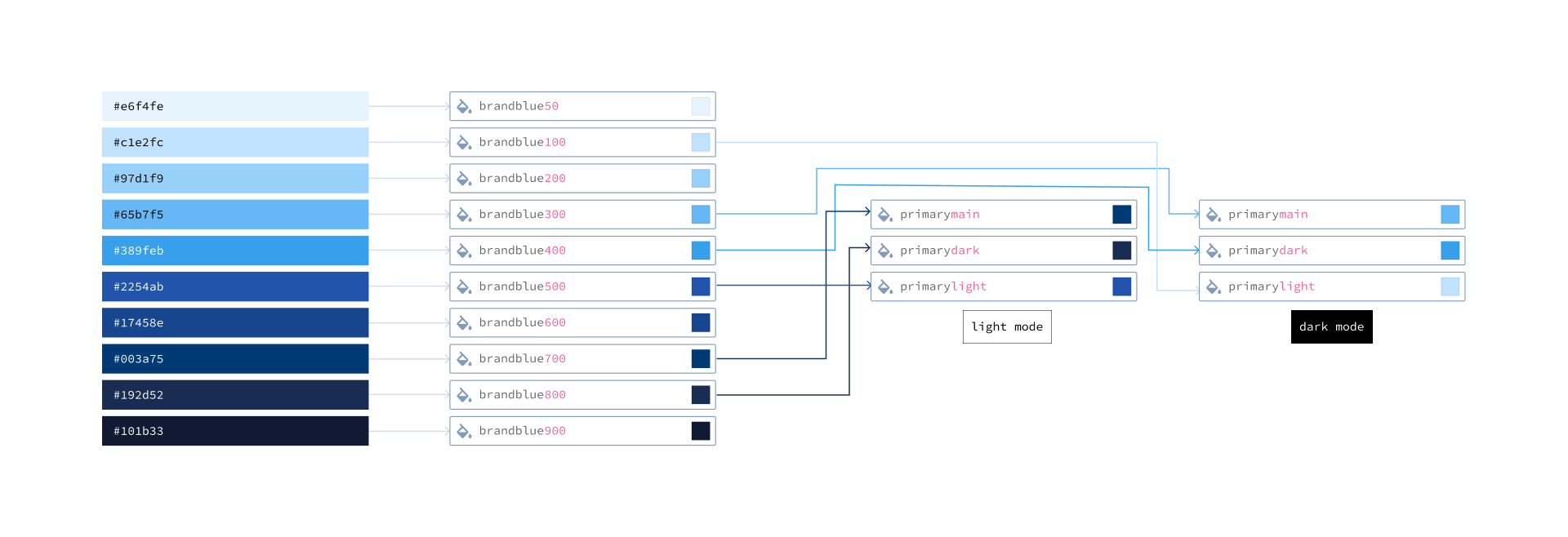Click the paint bucket icon beside brandblue900
Image resolution: width=1568 pixels, height=537 pixels.
point(464,431)
